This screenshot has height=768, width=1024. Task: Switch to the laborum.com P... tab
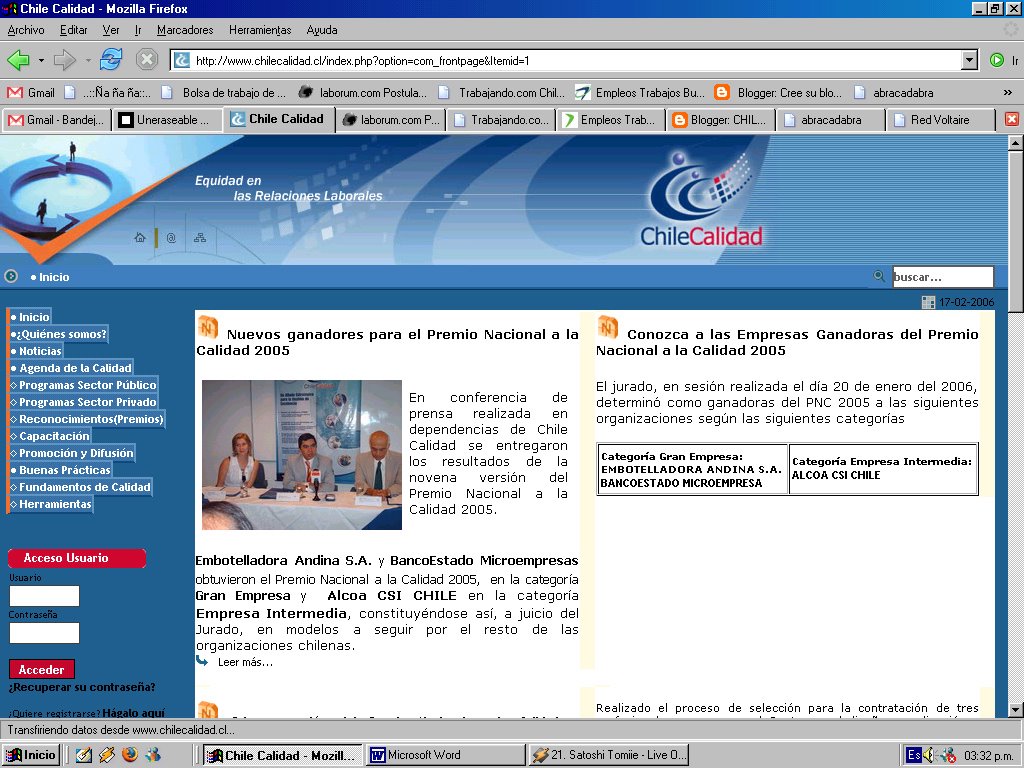pyautogui.click(x=391, y=120)
